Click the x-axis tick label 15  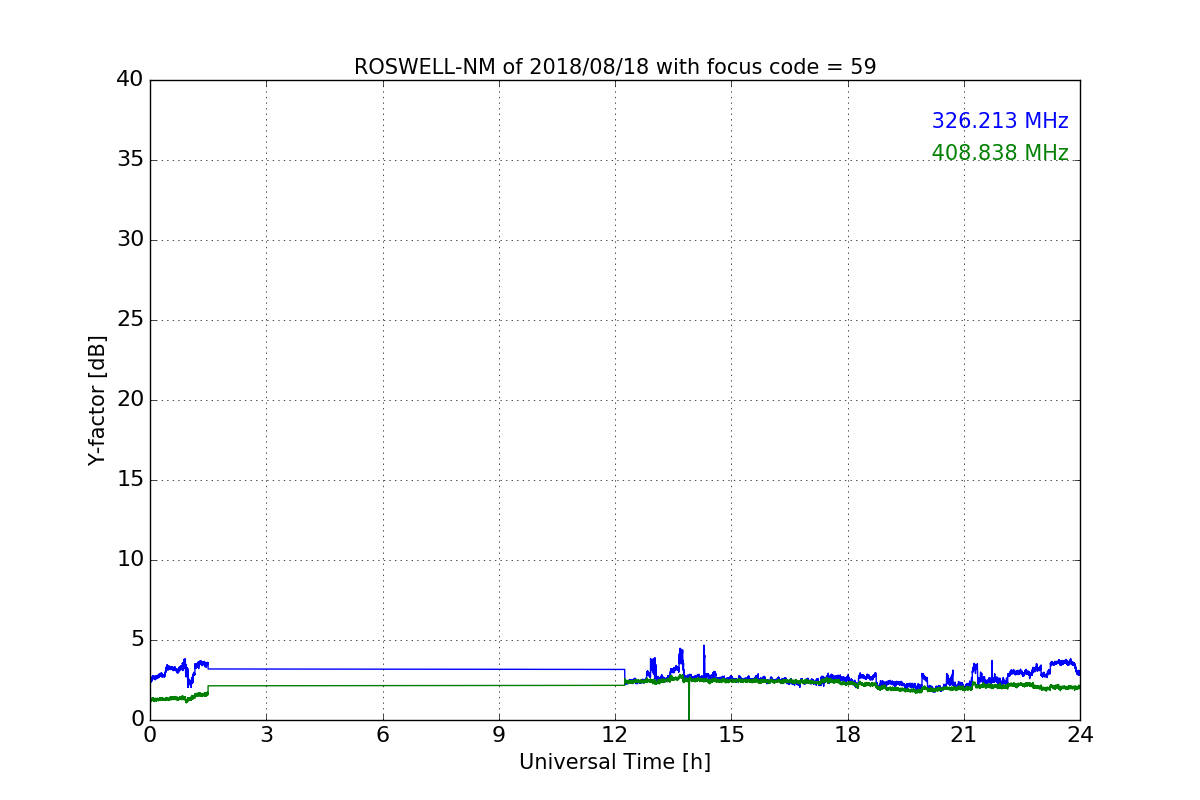tap(731, 734)
